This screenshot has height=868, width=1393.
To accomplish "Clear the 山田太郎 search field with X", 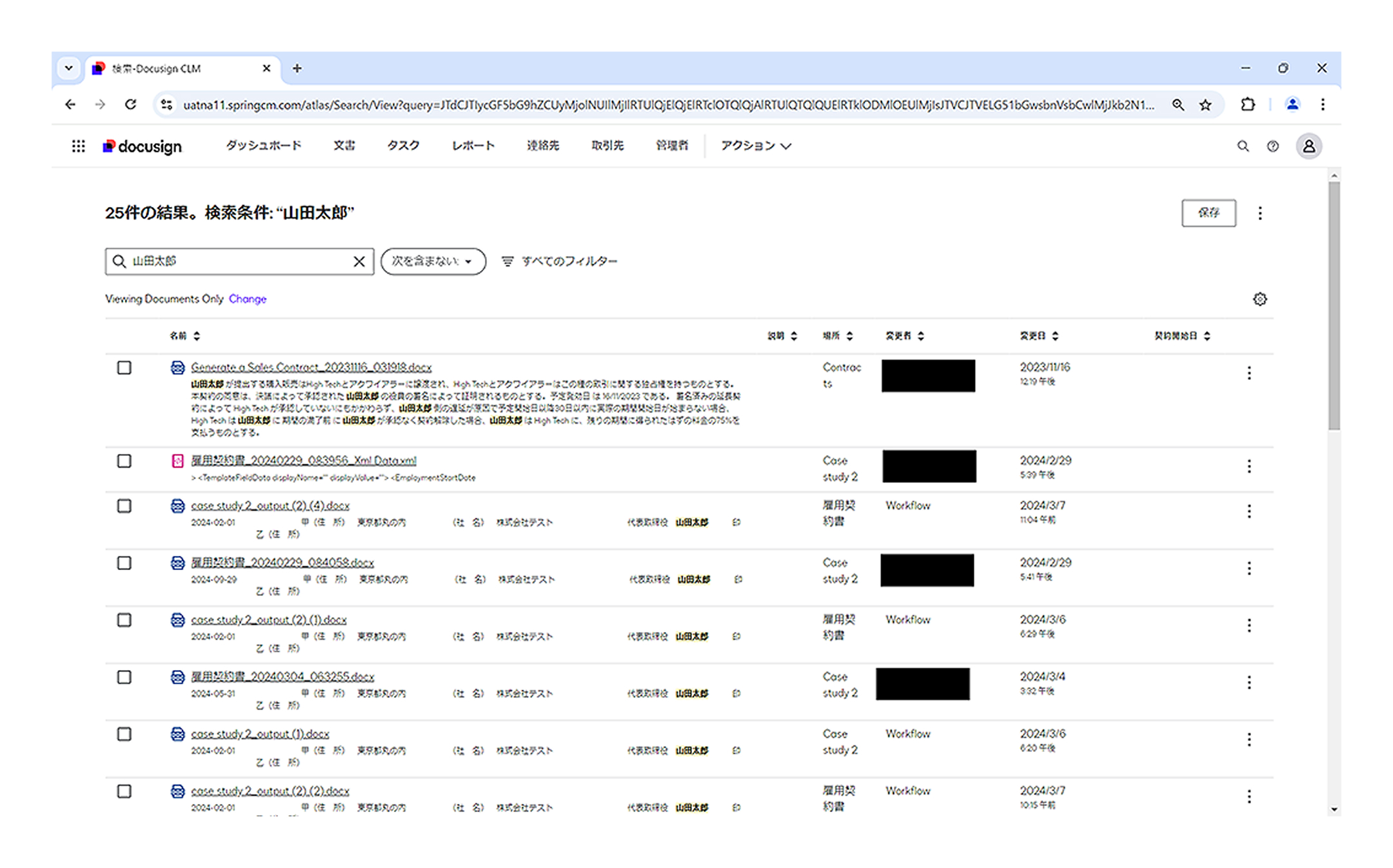I will tap(359, 261).
